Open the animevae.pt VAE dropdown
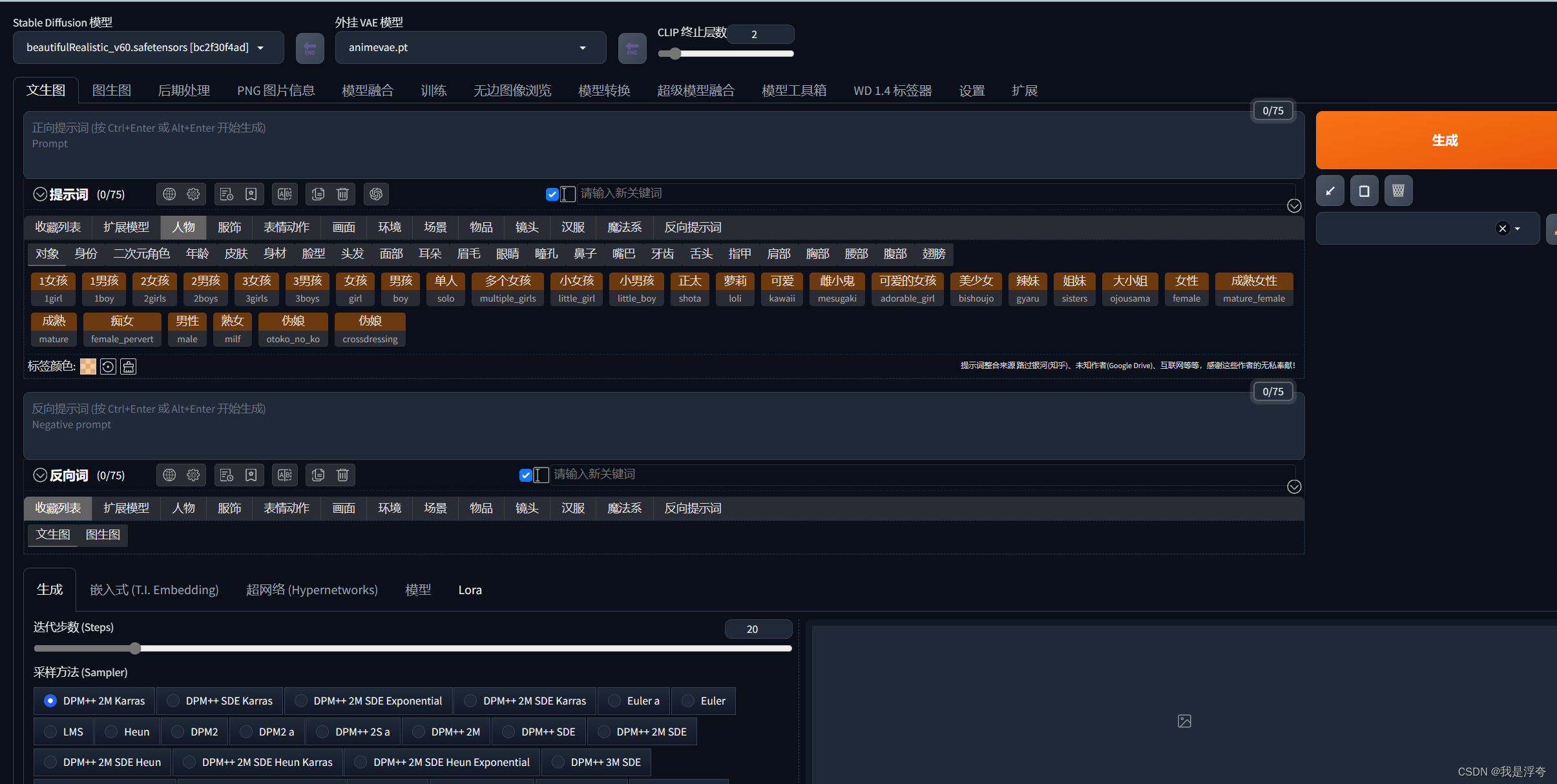 click(470, 47)
